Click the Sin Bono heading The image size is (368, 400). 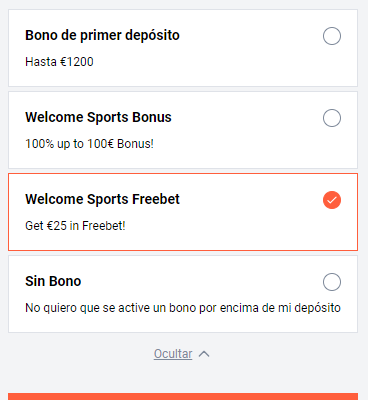pos(53,281)
